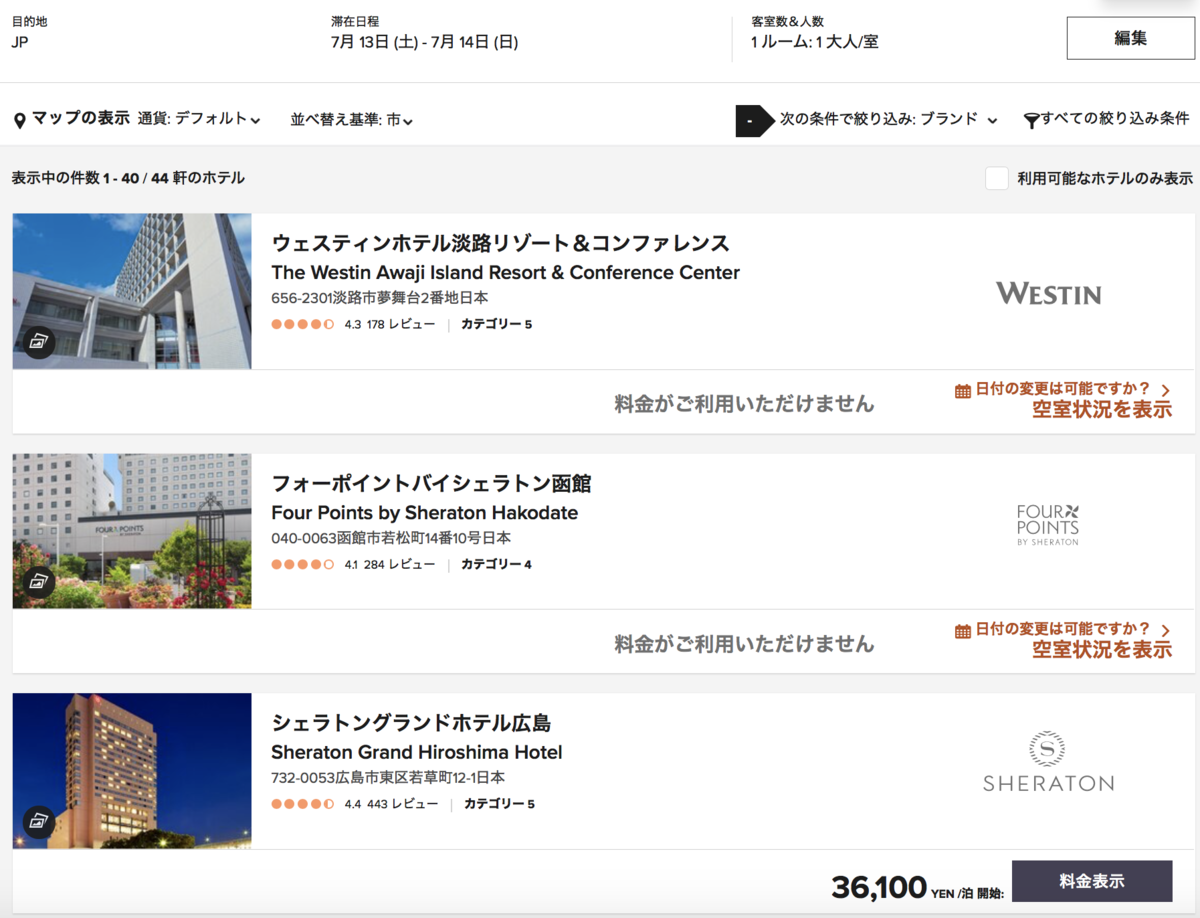The width and height of the screenshot is (1200, 918).
Task: Click arrow chevron next to Hakodate date change
Action: pos(1165,630)
